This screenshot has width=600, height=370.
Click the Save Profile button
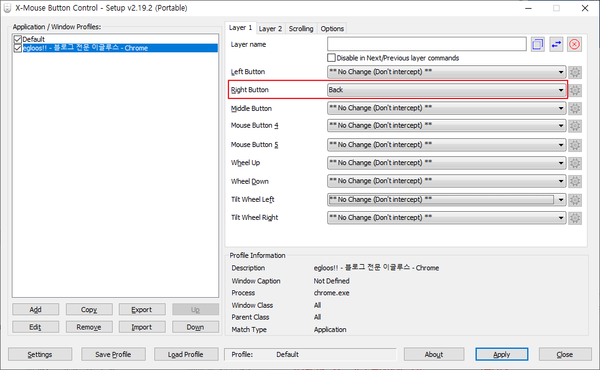pyautogui.click(x=113, y=355)
